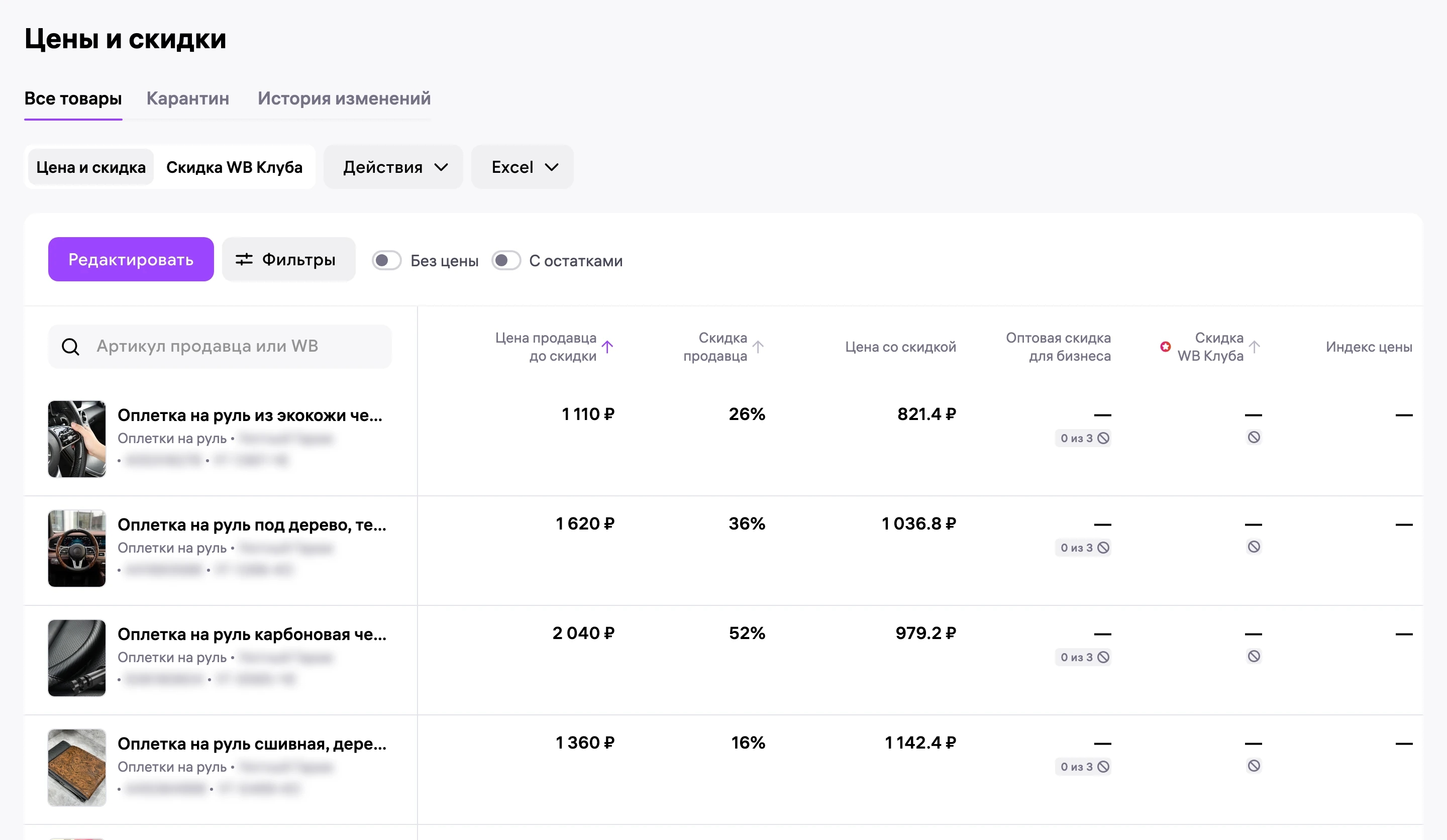
Task: Click the 'Редактировать' button
Action: tap(131, 260)
